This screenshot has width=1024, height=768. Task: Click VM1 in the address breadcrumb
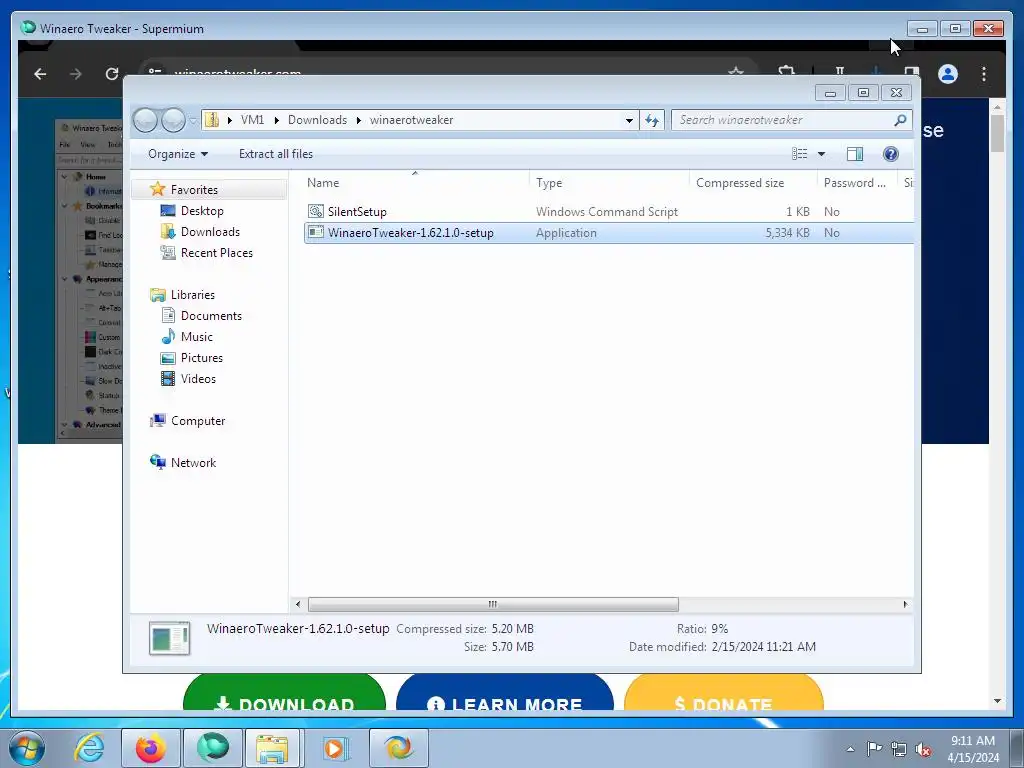click(252, 120)
